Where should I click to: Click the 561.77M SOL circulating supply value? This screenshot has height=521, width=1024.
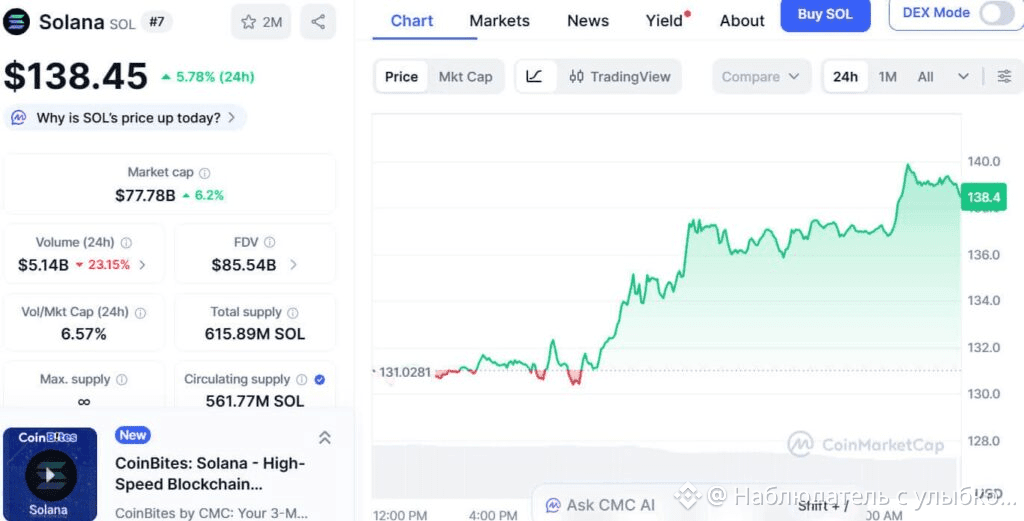point(255,401)
